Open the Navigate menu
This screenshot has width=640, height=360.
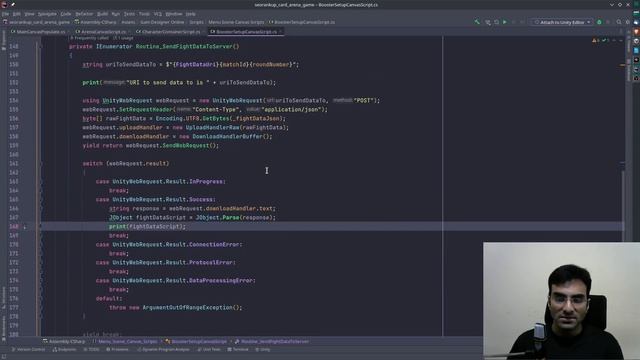coord(47,14)
